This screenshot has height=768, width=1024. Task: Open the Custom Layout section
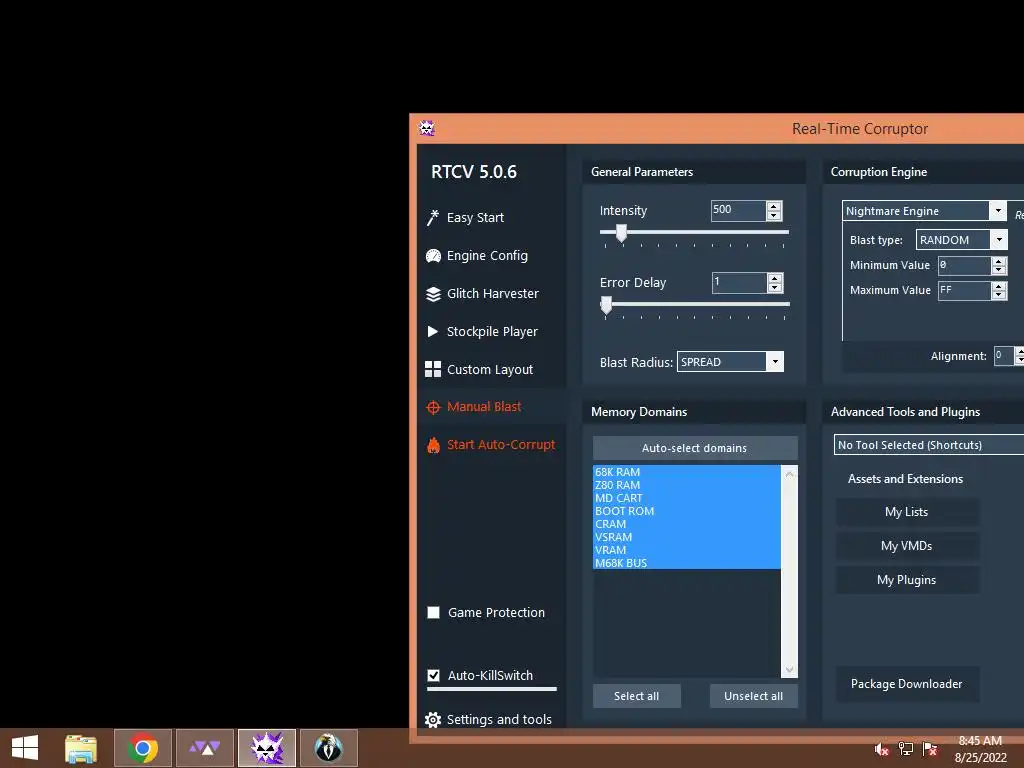click(x=490, y=370)
